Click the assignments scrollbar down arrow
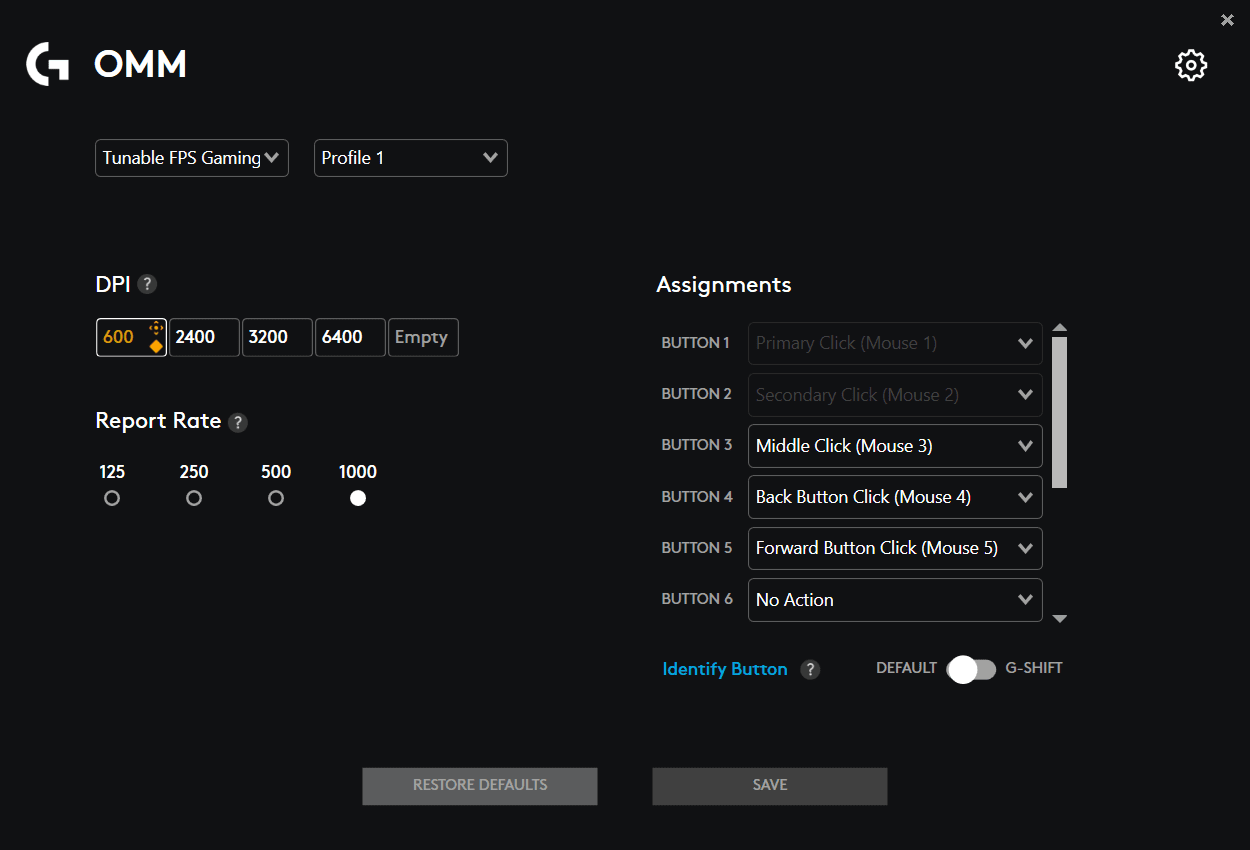The image size is (1250, 850). pyautogui.click(x=1060, y=619)
